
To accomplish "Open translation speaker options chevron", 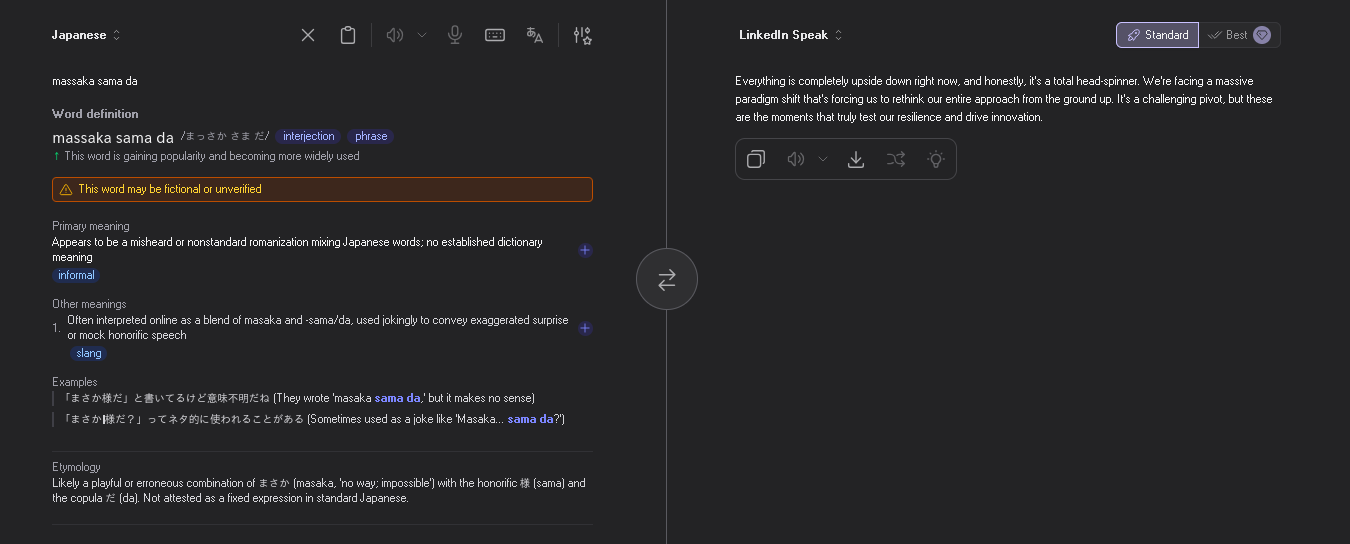I will [x=823, y=159].
